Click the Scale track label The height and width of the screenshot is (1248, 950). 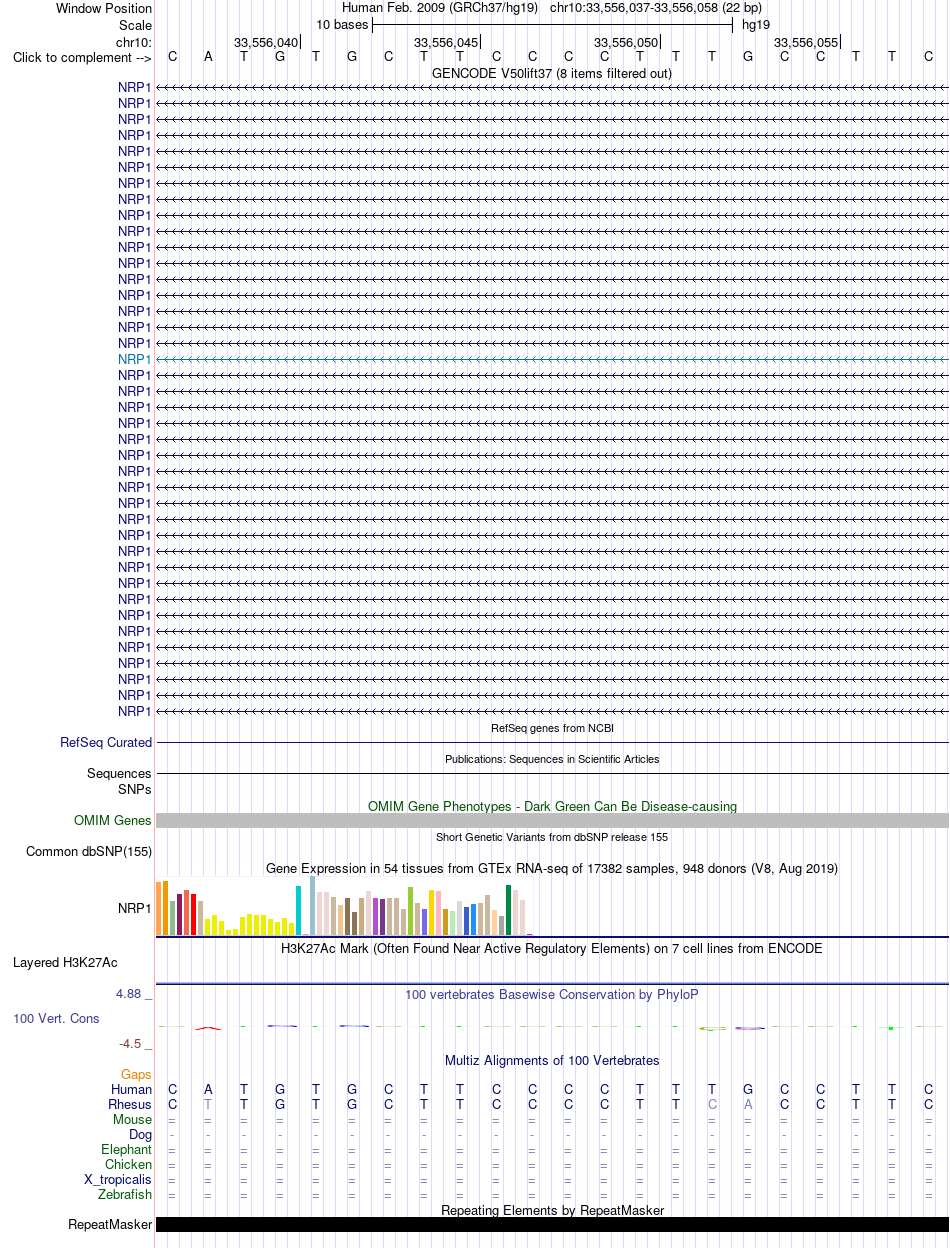click(x=135, y=25)
